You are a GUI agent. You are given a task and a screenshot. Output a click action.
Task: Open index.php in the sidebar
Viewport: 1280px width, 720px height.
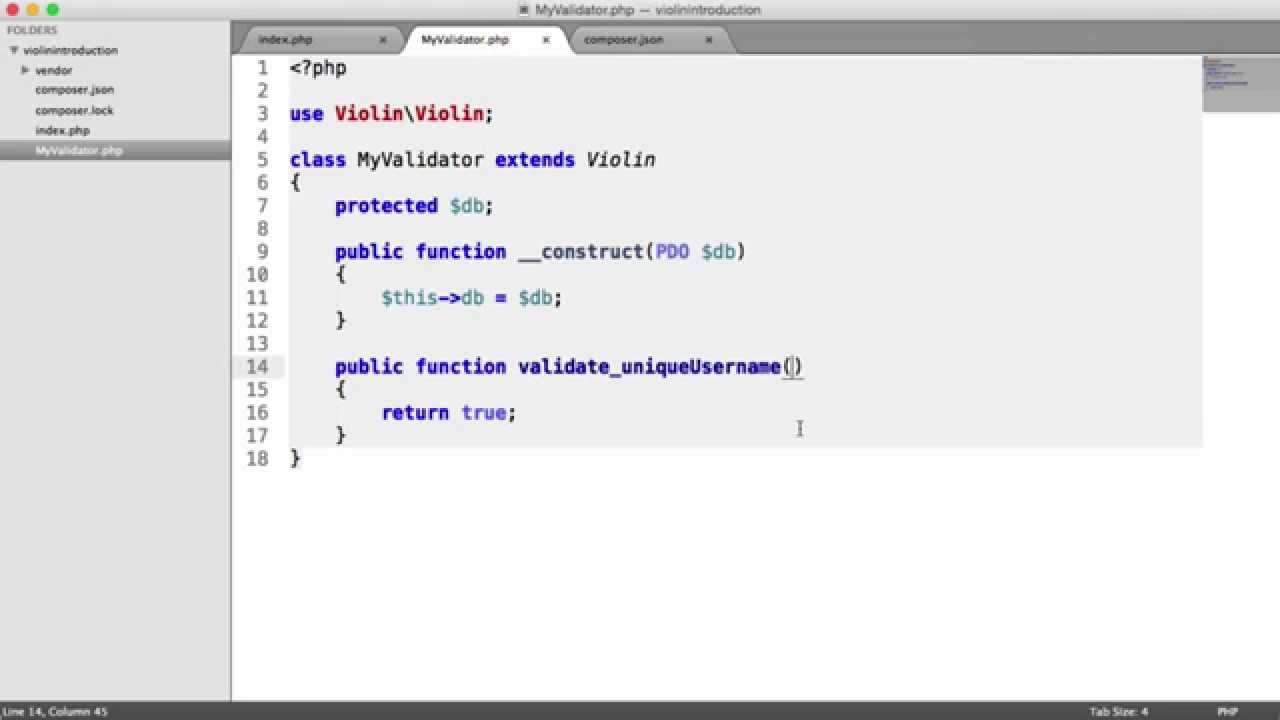pos(62,130)
